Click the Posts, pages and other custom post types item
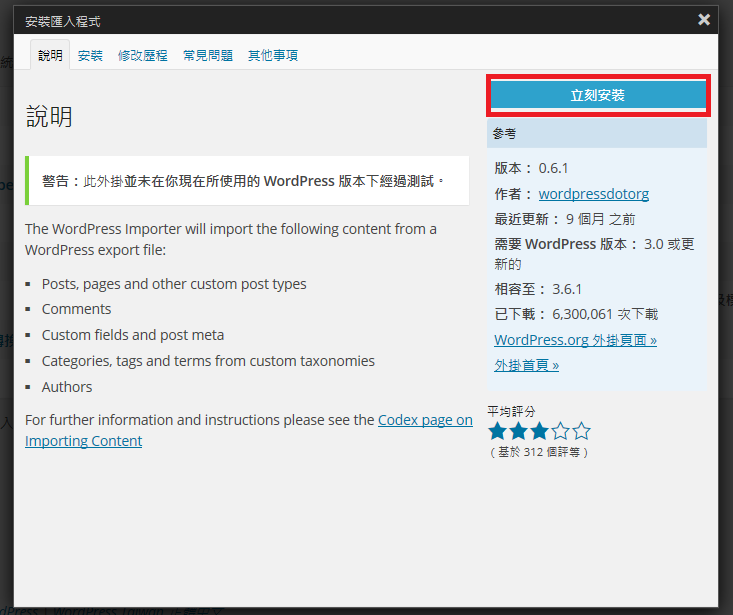Image resolution: width=733 pixels, height=615 pixels. tap(174, 284)
